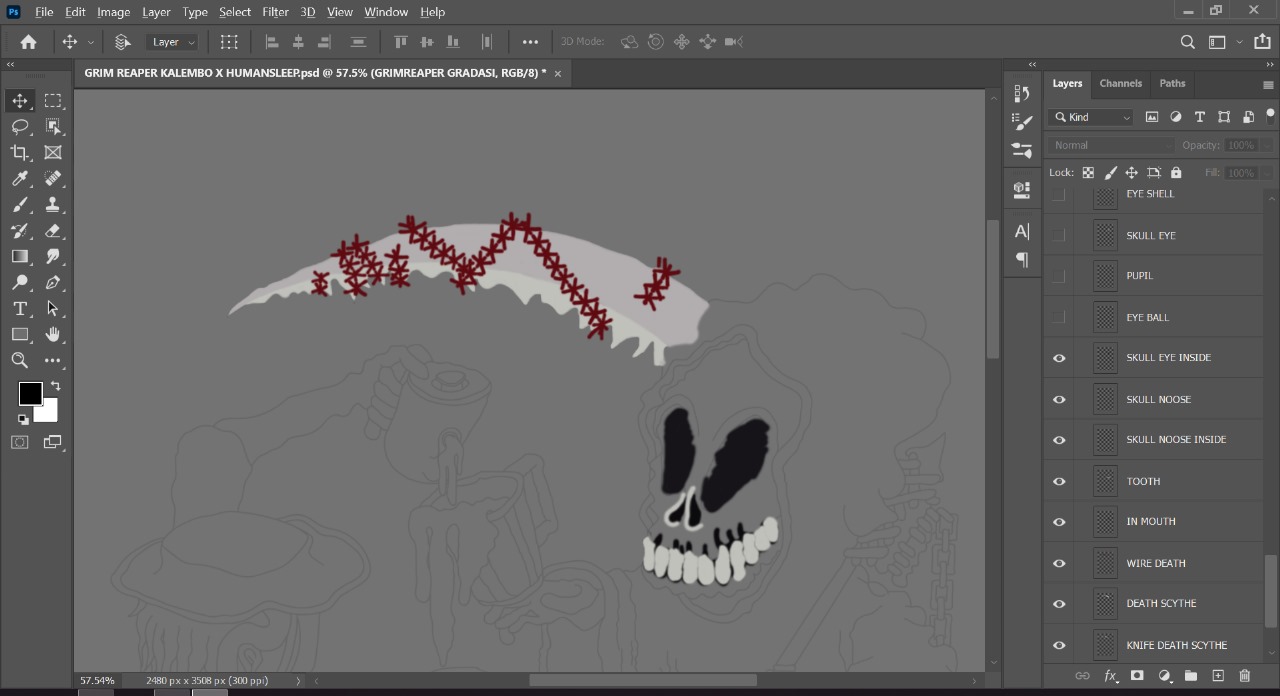Select the Hand tool
The height and width of the screenshot is (696, 1280).
53,334
